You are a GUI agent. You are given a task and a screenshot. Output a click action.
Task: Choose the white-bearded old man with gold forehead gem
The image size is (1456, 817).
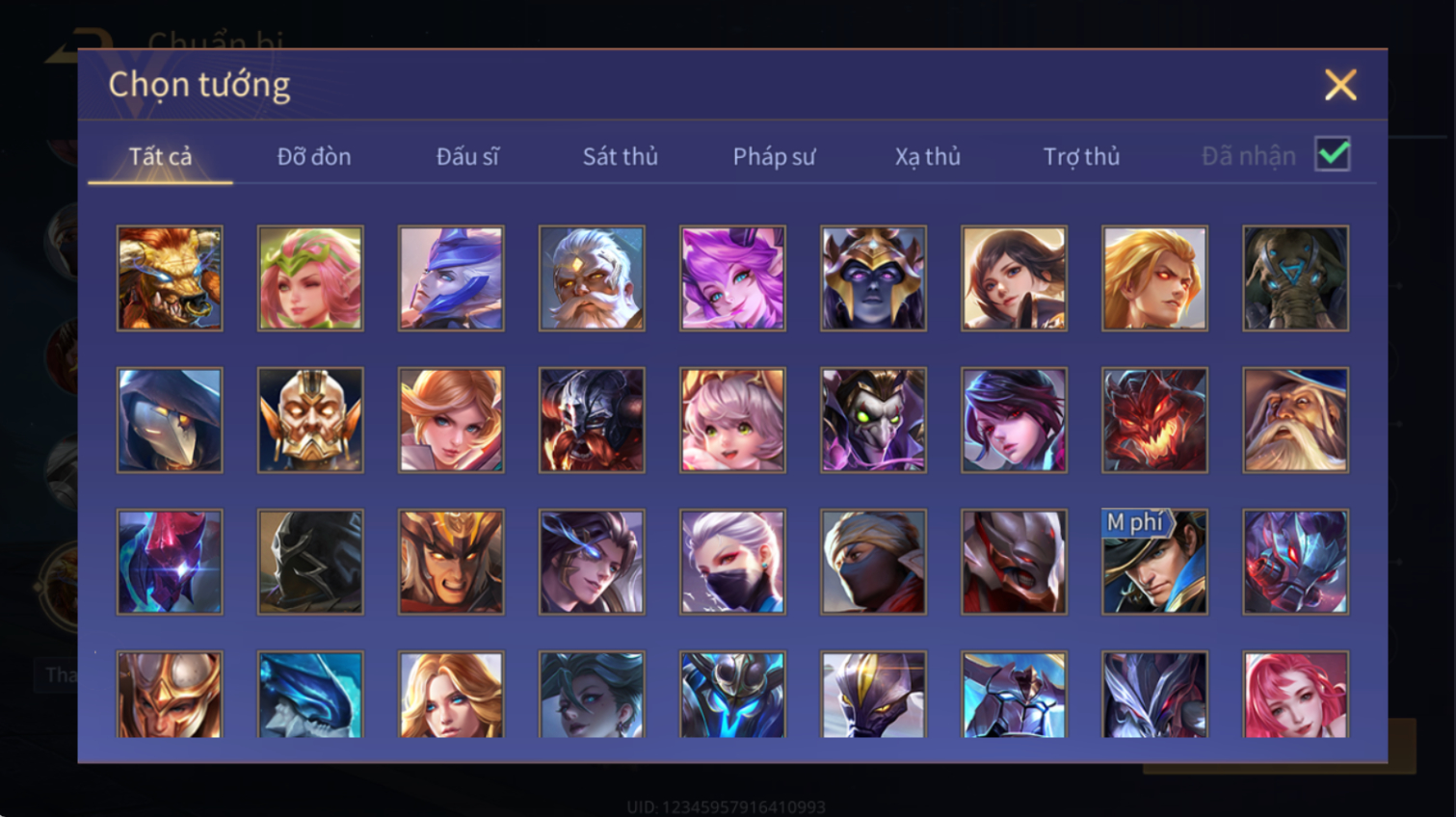[x=592, y=278]
